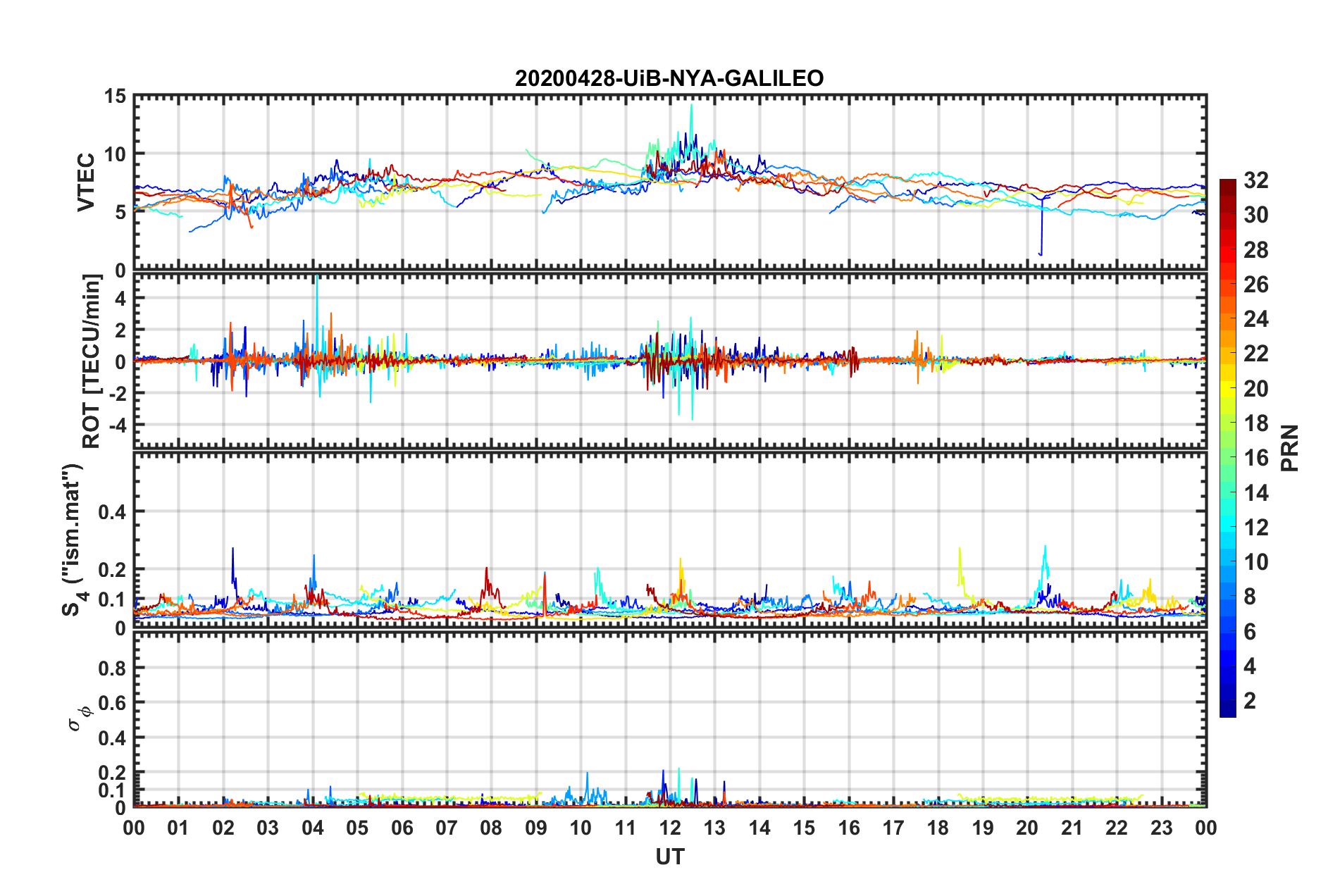Click the plot title 20200428-UiB-NYA-GALILEO
The image size is (1340, 896).
669,77
